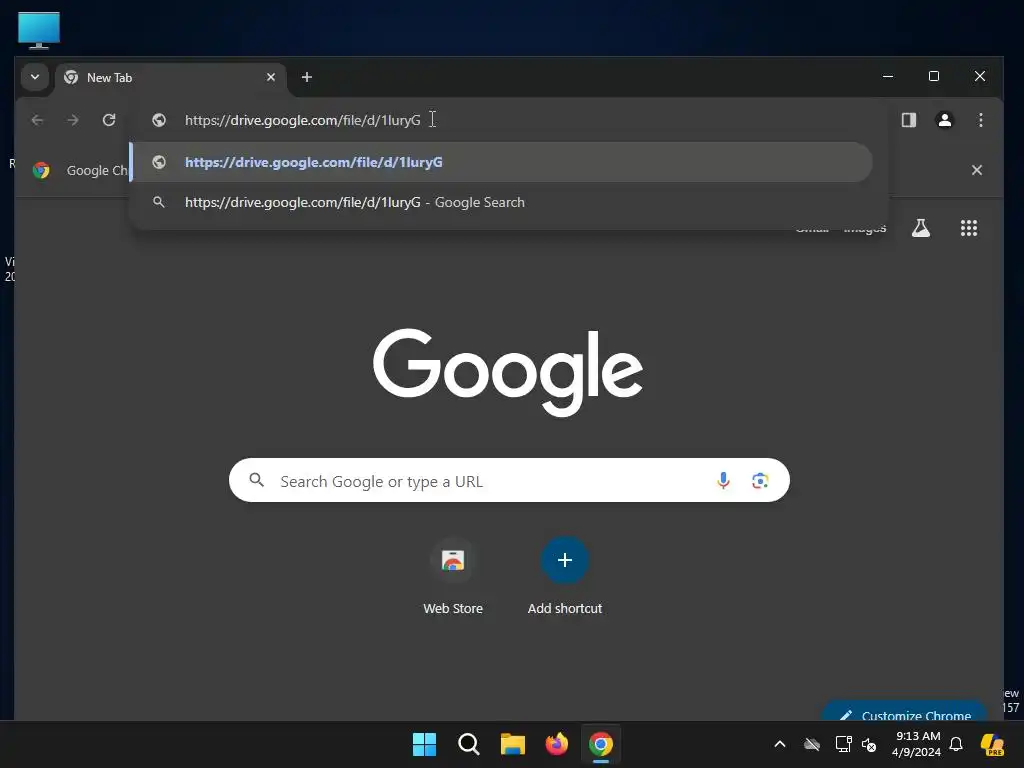Select the New Tab tab

pyautogui.click(x=170, y=78)
